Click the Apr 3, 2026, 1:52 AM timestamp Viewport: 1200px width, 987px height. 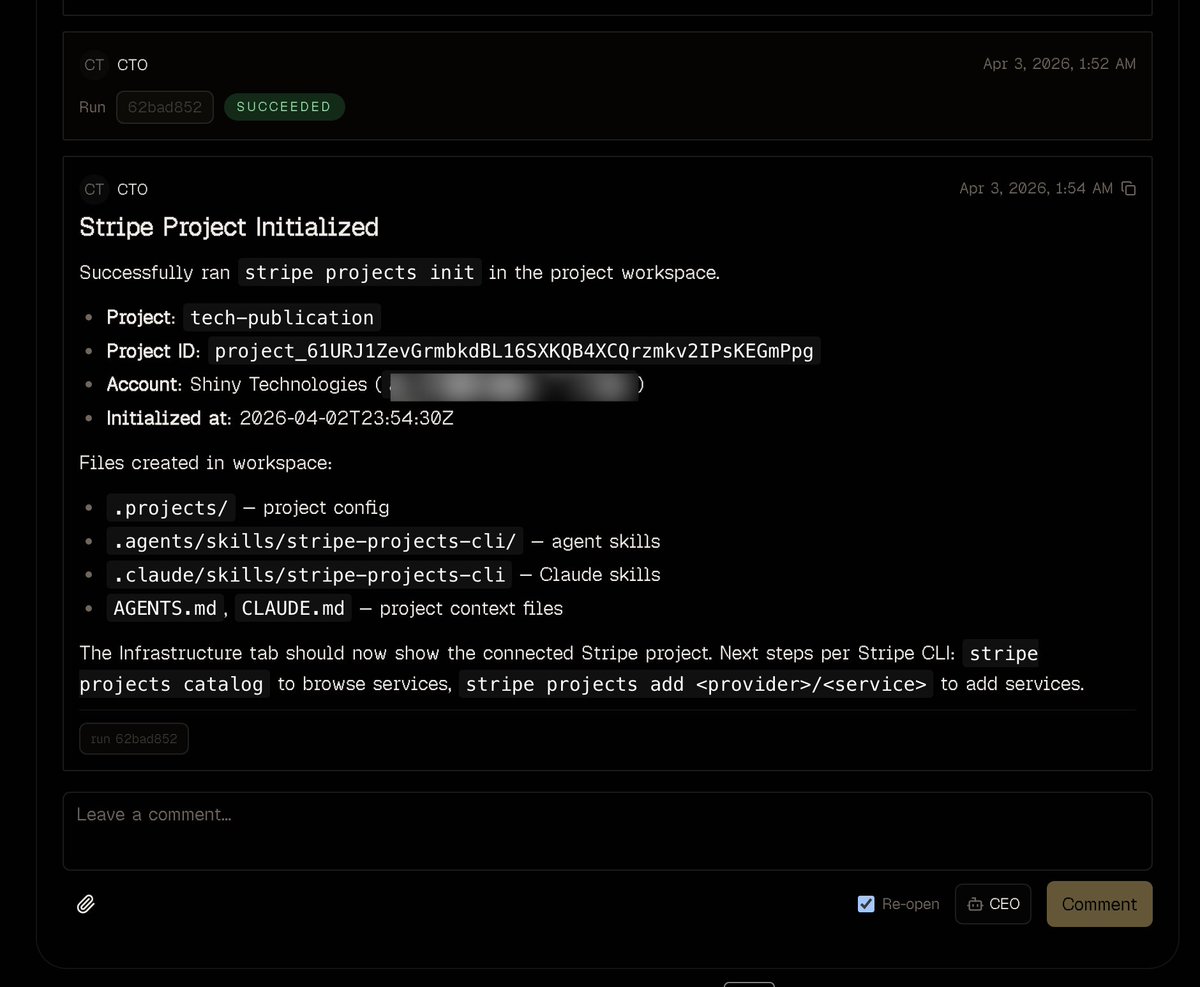(1059, 64)
